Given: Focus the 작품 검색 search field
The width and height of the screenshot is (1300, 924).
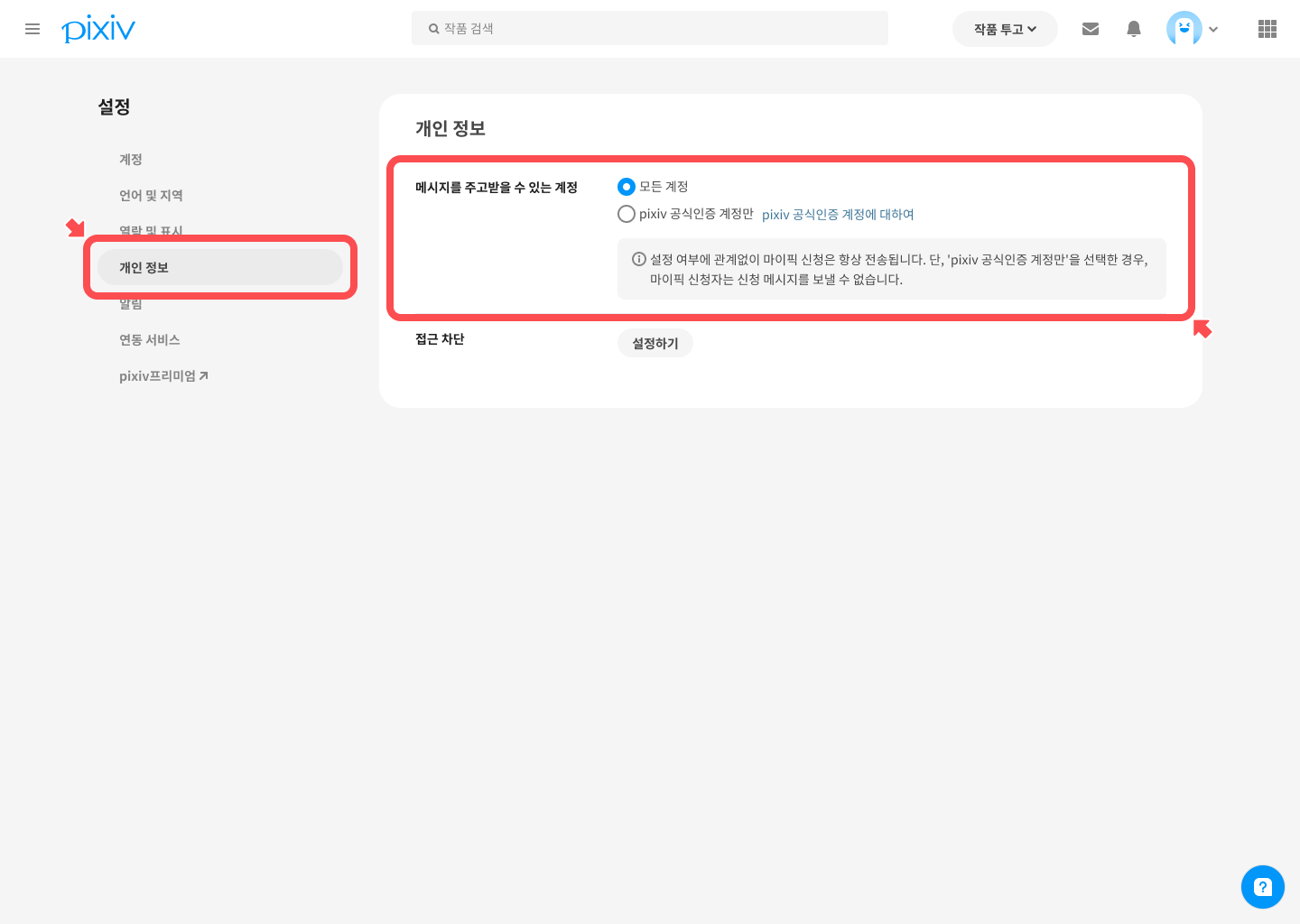Looking at the screenshot, I should click(x=650, y=28).
